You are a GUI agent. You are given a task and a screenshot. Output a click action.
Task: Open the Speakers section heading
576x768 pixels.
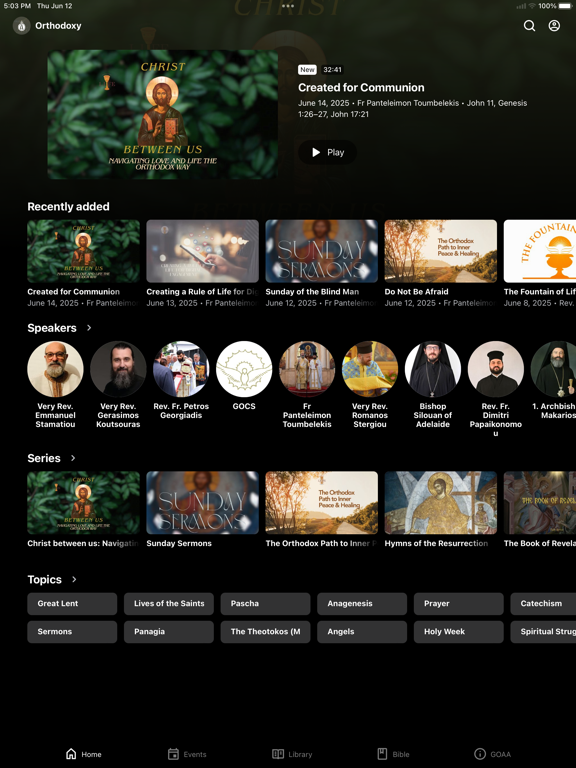coord(52,328)
